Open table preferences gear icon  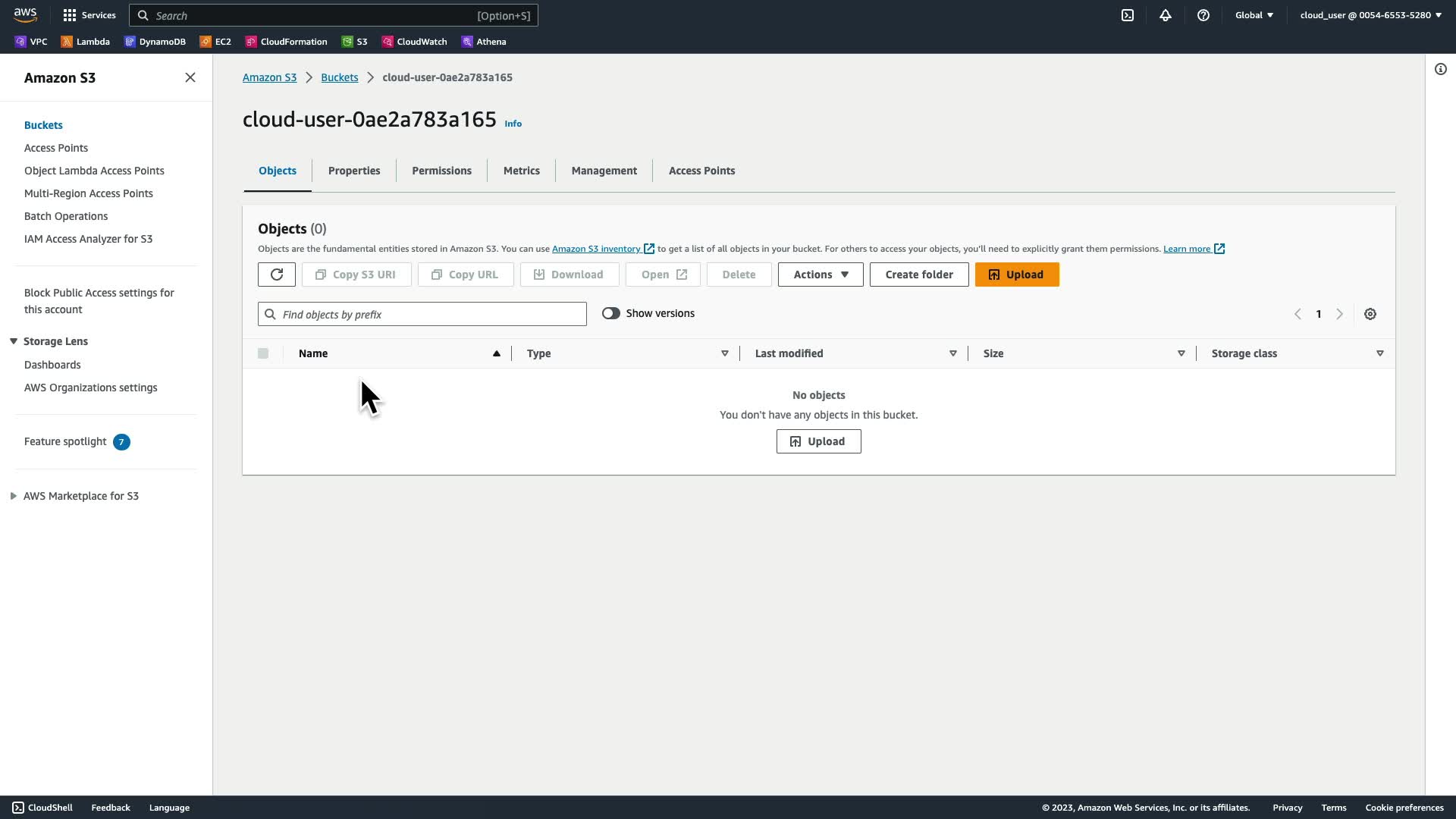(1370, 314)
